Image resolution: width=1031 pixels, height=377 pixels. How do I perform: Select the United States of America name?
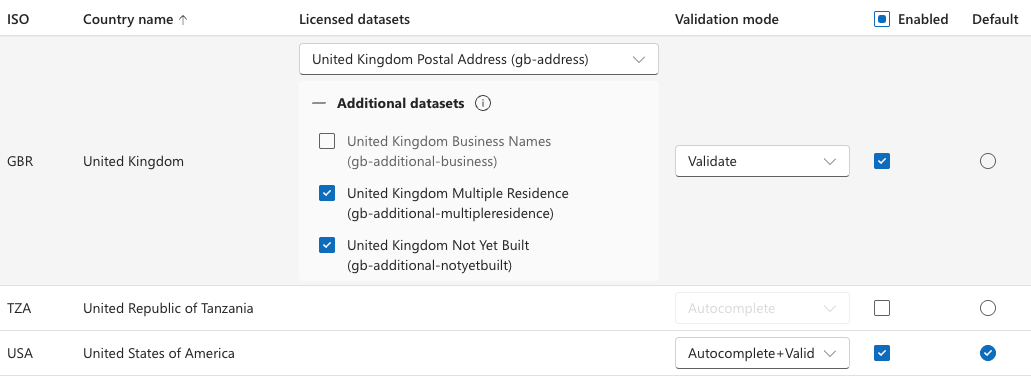158,353
